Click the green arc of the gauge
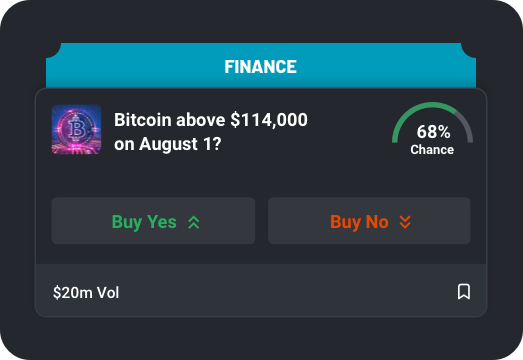Viewport: 523px width, 360px height. (x=412, y=113)
